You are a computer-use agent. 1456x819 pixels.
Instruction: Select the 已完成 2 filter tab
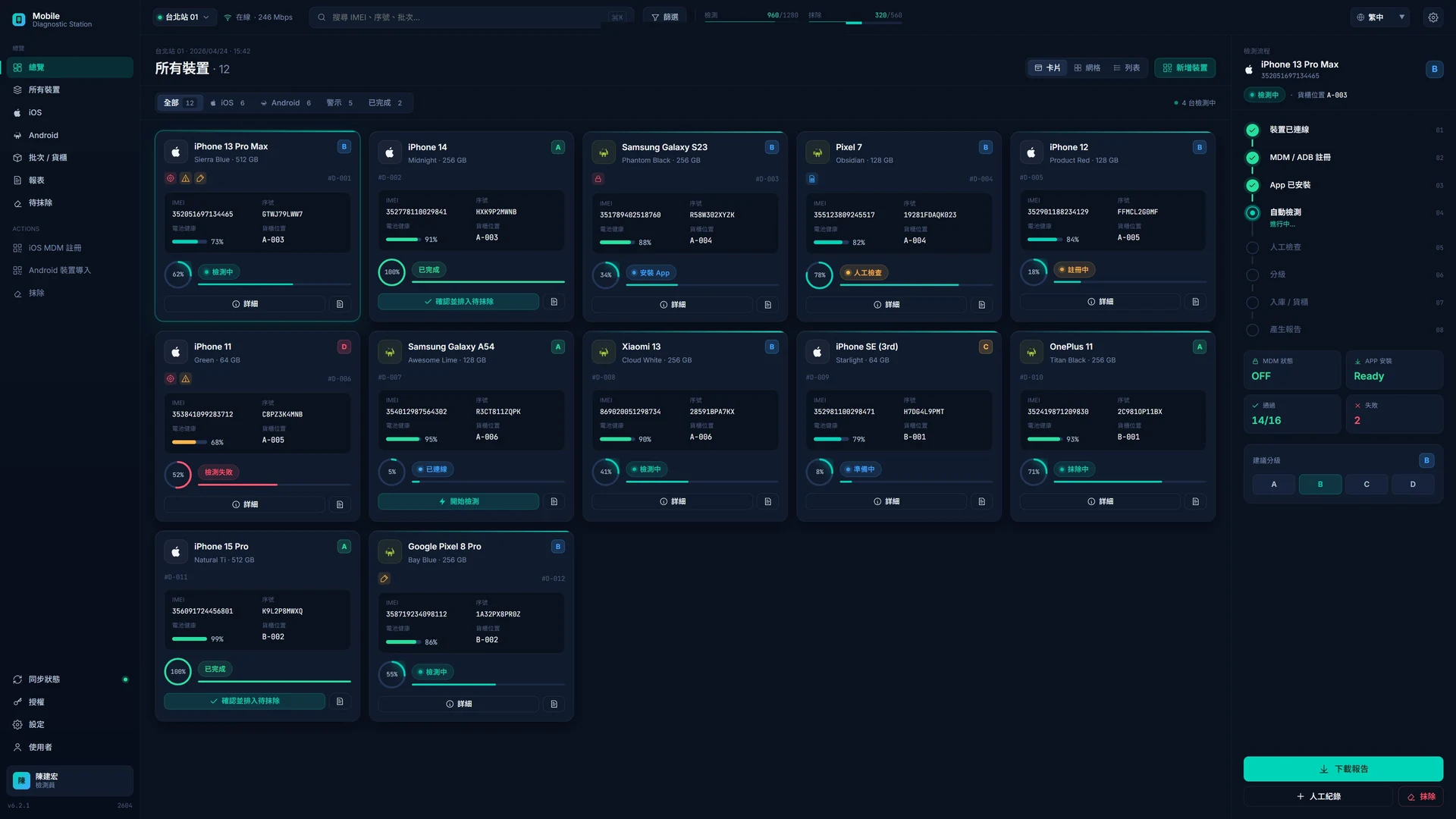(385, 103)
